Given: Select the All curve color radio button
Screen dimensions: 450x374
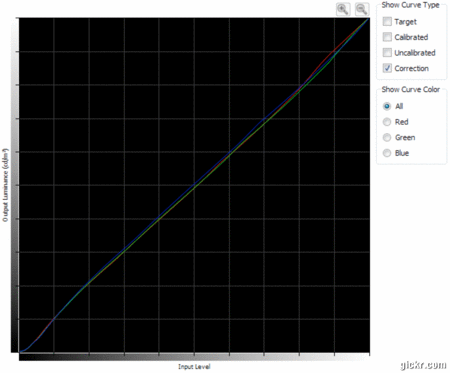Looking at the screenshot, I should [387, 106].
